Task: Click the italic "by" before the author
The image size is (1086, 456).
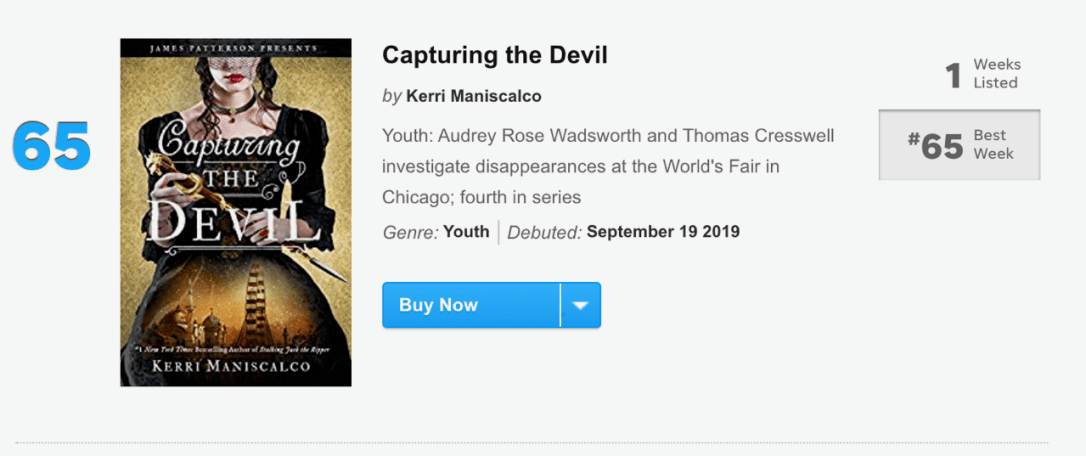Action: 392,96
